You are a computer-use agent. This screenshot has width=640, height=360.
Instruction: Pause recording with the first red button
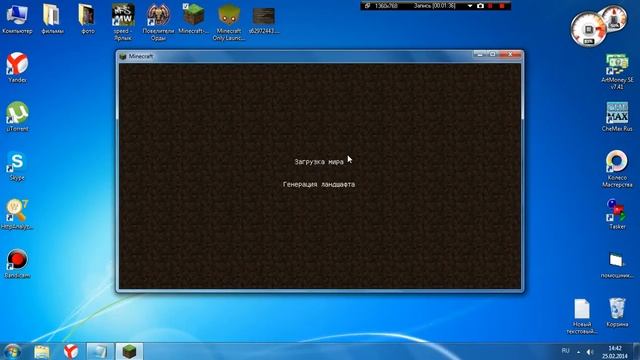click(490, 6)
